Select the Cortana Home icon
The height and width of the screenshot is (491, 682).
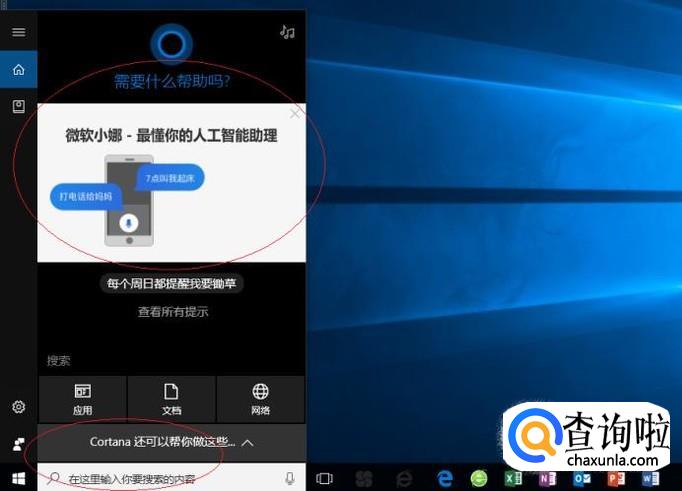coord(18,70)
